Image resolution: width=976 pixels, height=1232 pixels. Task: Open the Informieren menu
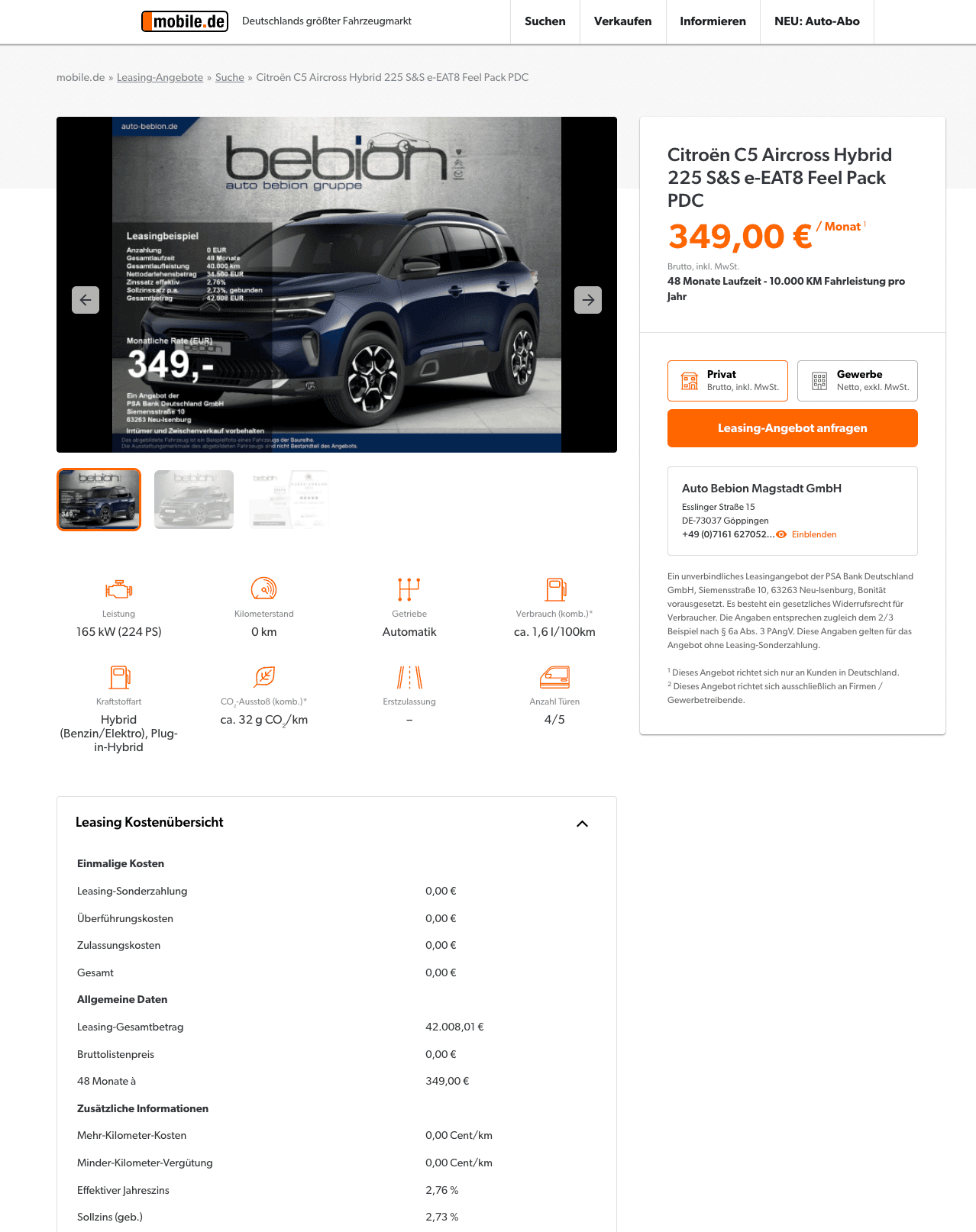713,21
